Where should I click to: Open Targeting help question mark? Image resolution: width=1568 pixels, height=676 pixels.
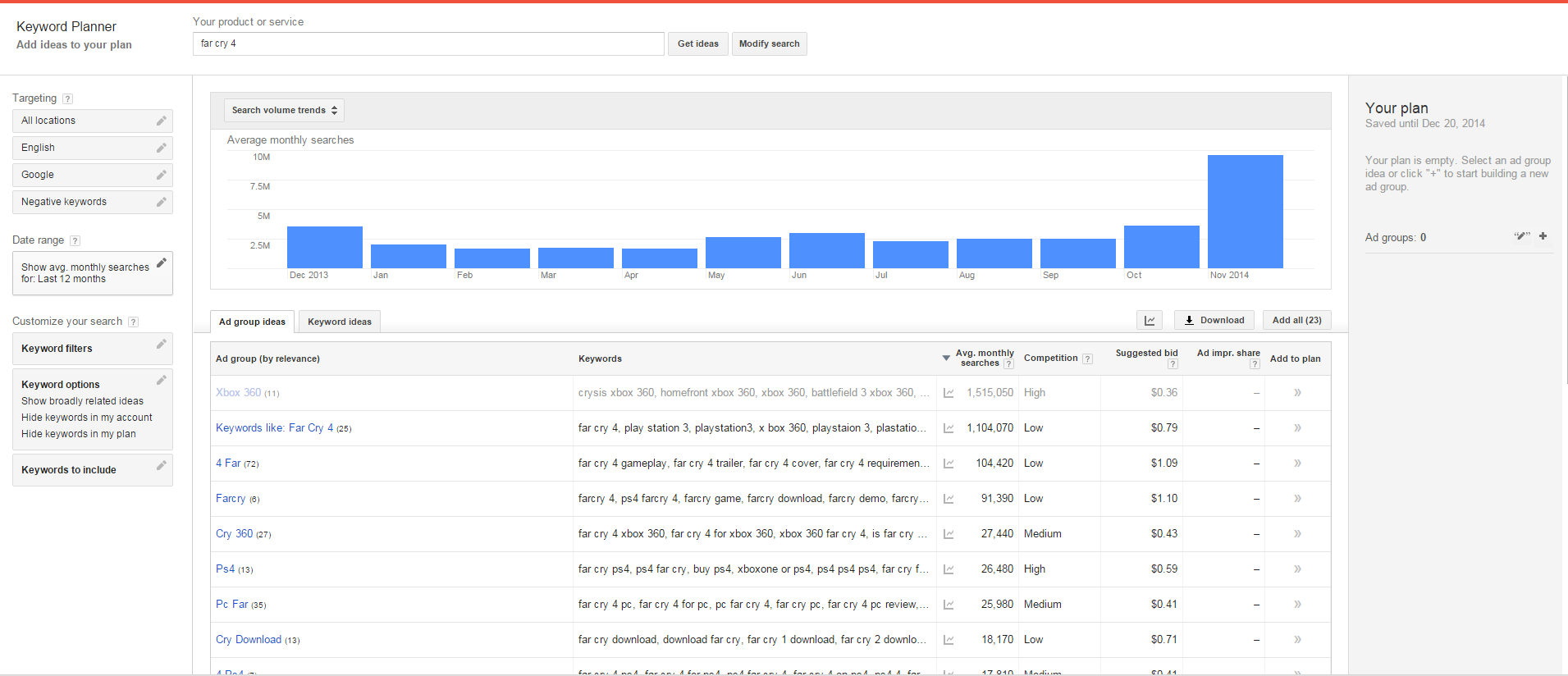[67, 98]
